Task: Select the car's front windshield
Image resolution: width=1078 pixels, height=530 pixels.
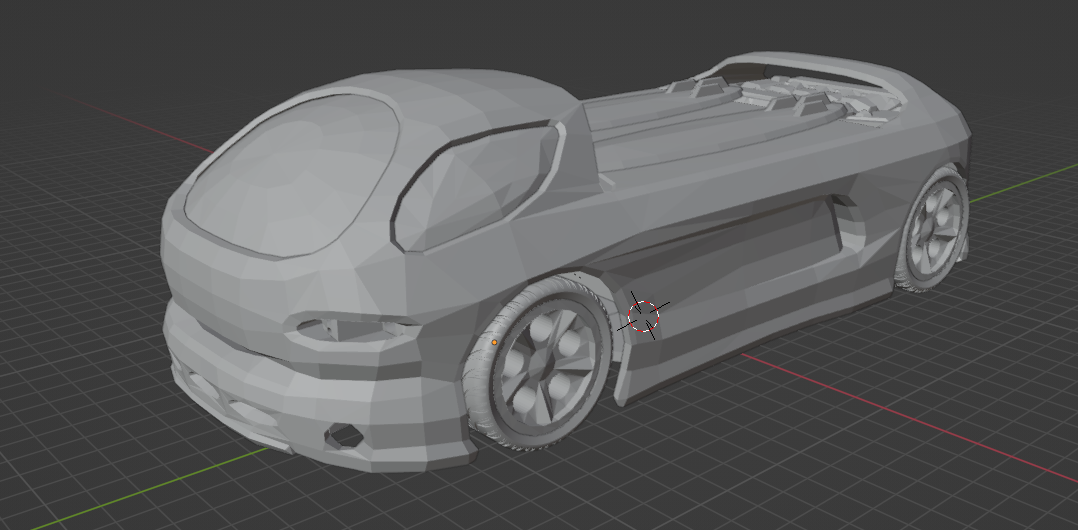Action: tap(293, 177)
